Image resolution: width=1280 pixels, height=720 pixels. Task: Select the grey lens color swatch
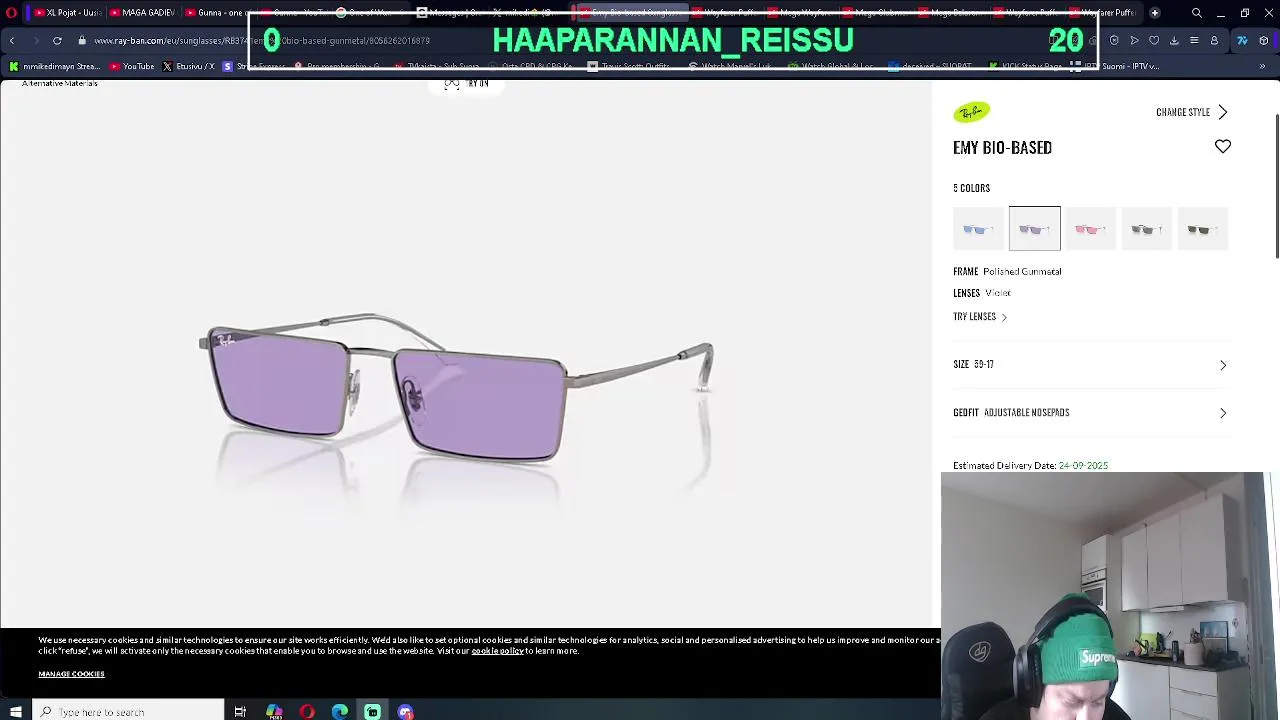click(1146, 229)
